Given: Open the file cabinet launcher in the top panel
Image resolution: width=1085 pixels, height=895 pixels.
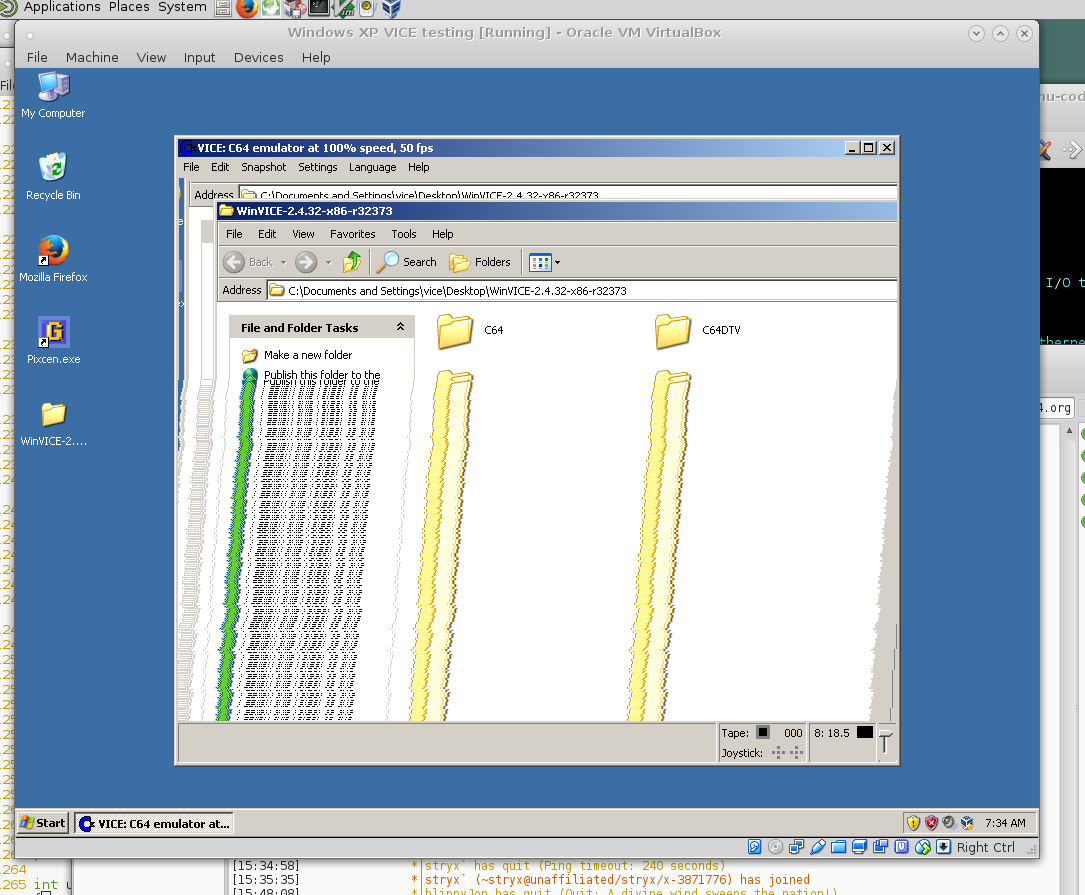Looking at the screenshot, I should pos(223,8).
